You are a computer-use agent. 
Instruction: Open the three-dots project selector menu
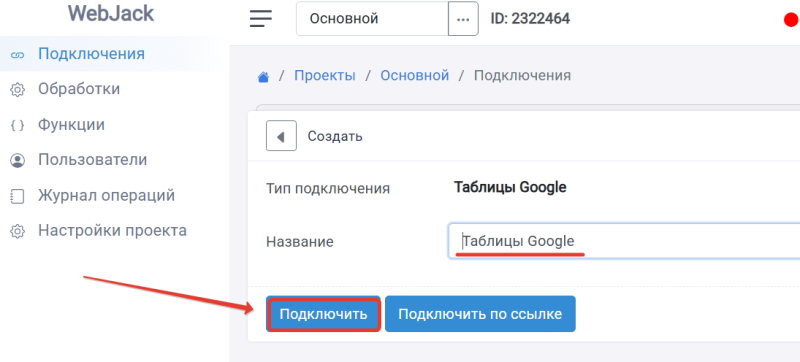click(x=463, y=19)
